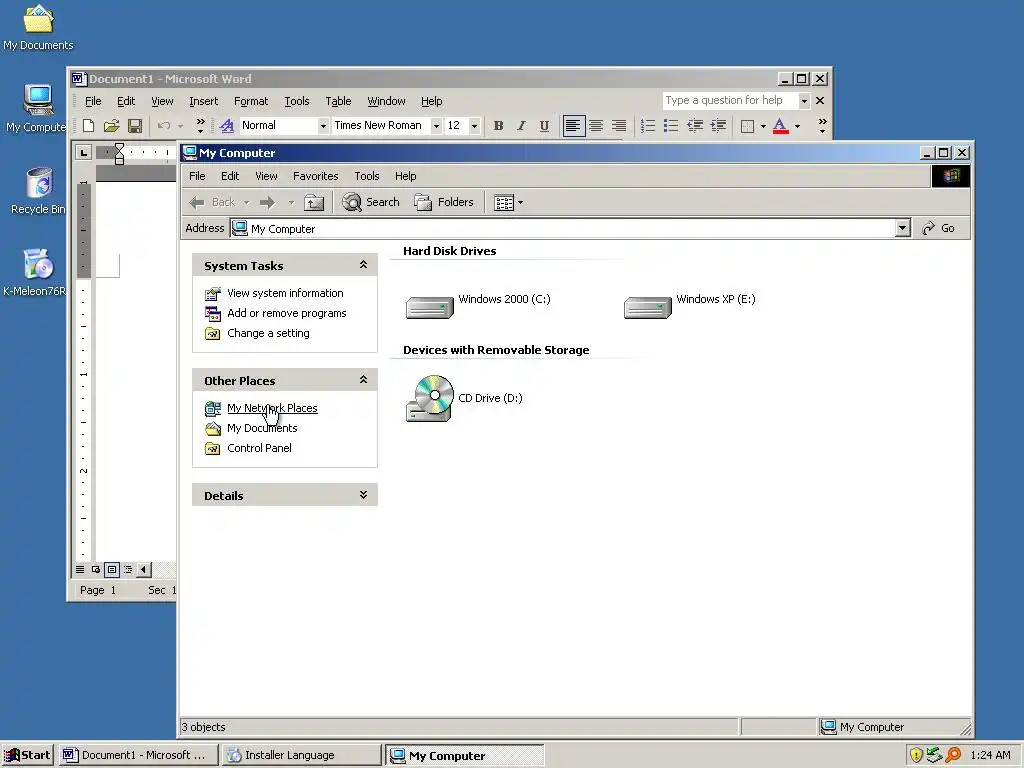The height and width of the screenshot is (768, 1024).
Task: Click the Go button beside address bar
Action: click(939, 228)
